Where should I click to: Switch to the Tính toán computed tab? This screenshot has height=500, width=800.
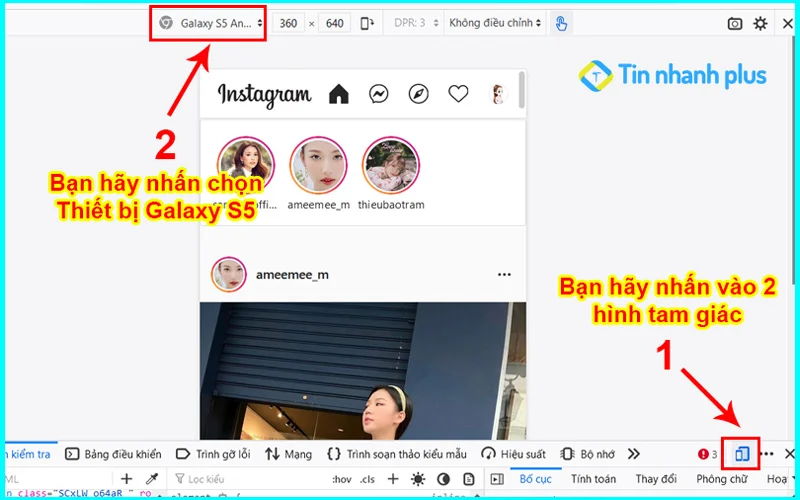593,479
